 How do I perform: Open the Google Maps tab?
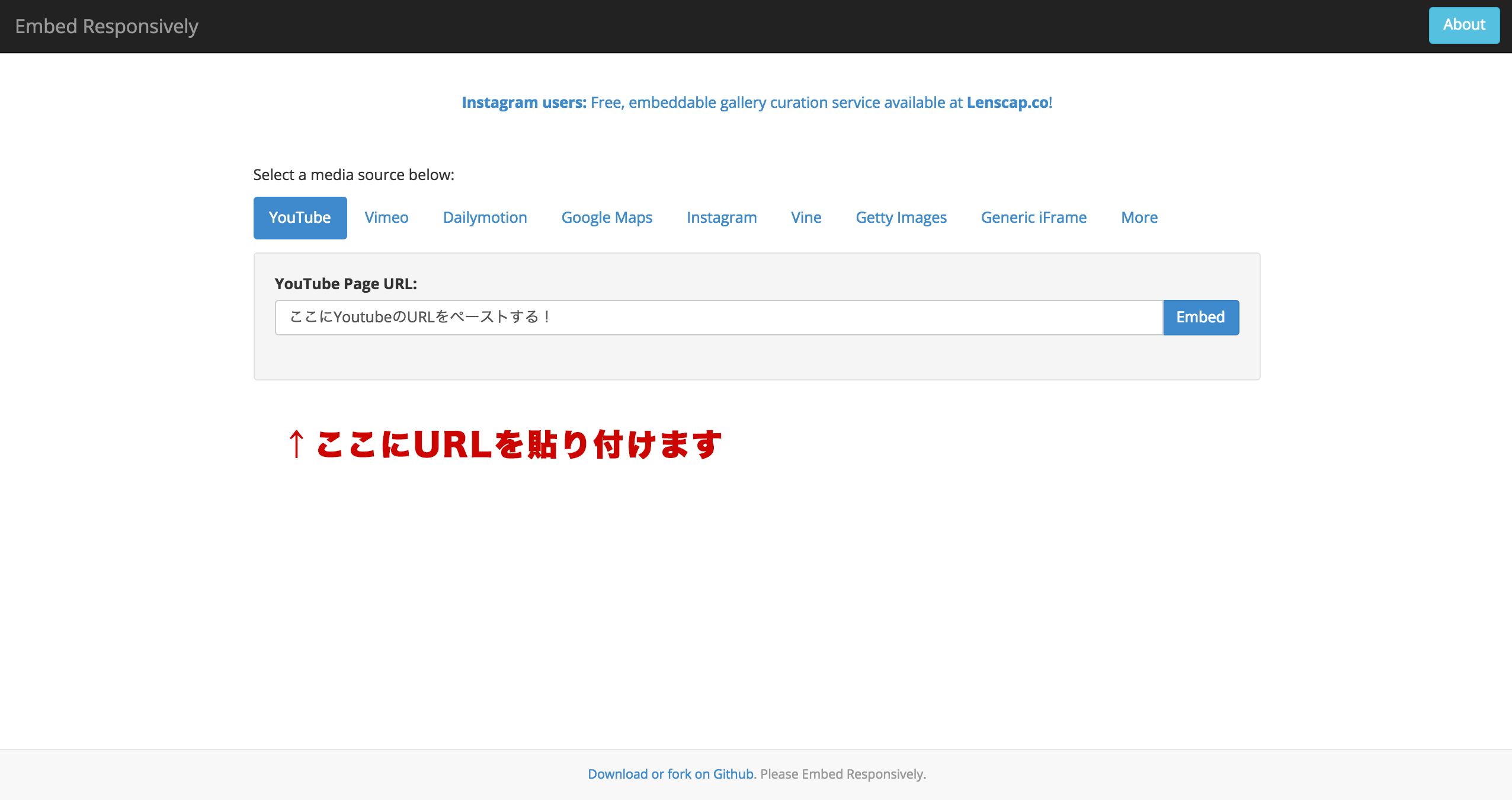point(607,217)
